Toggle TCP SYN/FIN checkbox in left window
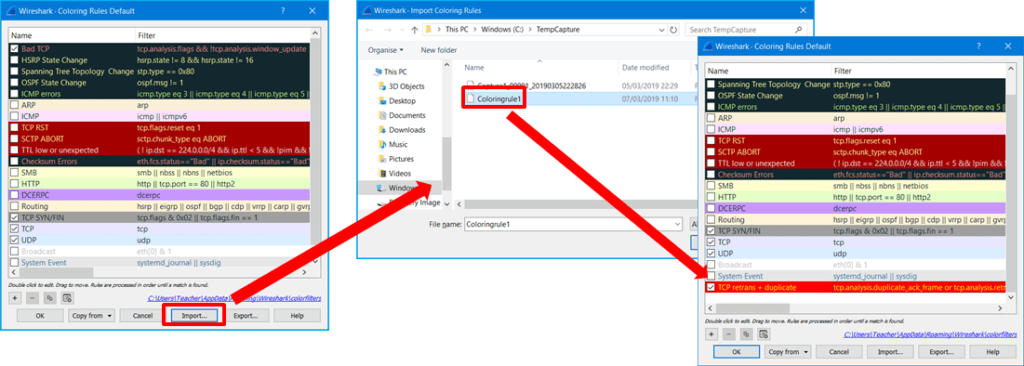This screenshot has height=366, width=1024. pyautogui.click(x=15, y=218)
